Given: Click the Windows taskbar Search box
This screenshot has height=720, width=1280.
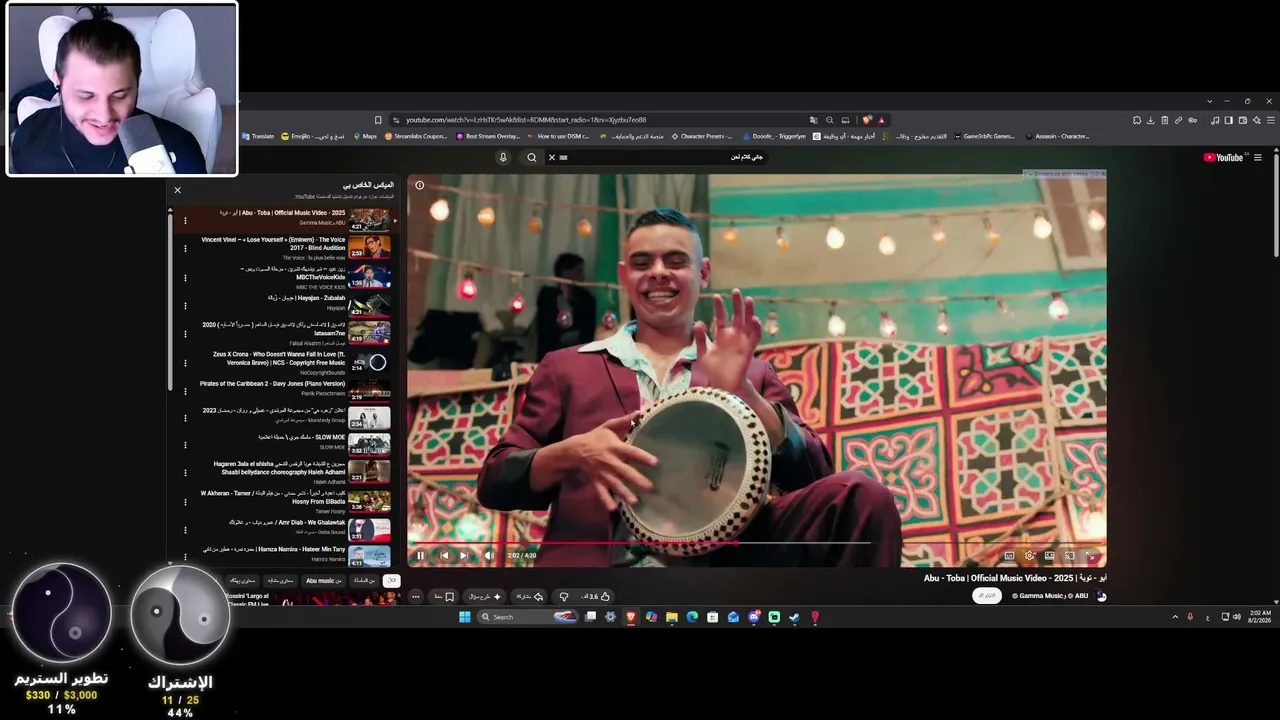Looking at the screenshot, I should pos(527,617).
